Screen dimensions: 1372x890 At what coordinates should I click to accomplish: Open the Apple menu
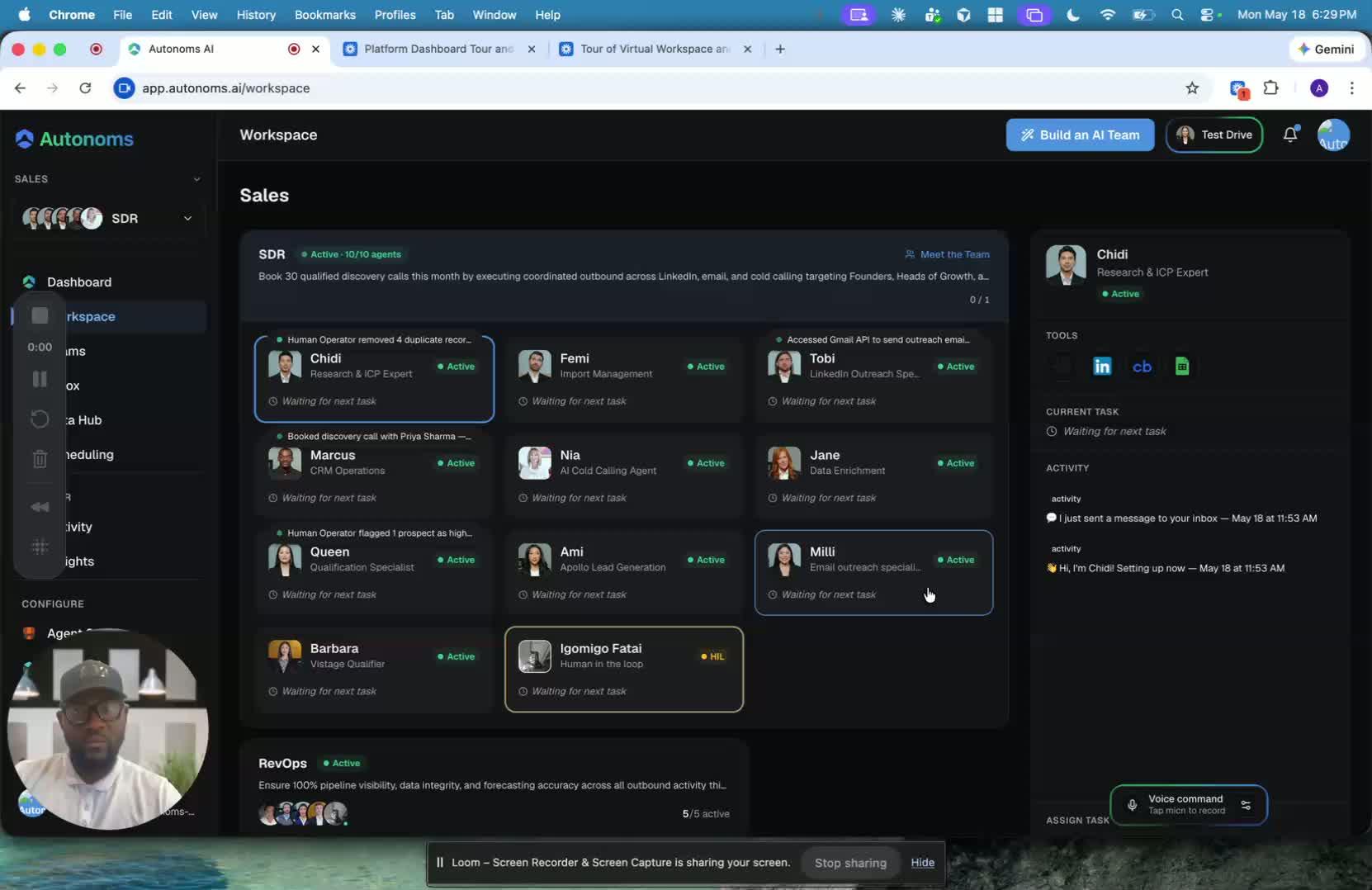[x=24, y=14]
